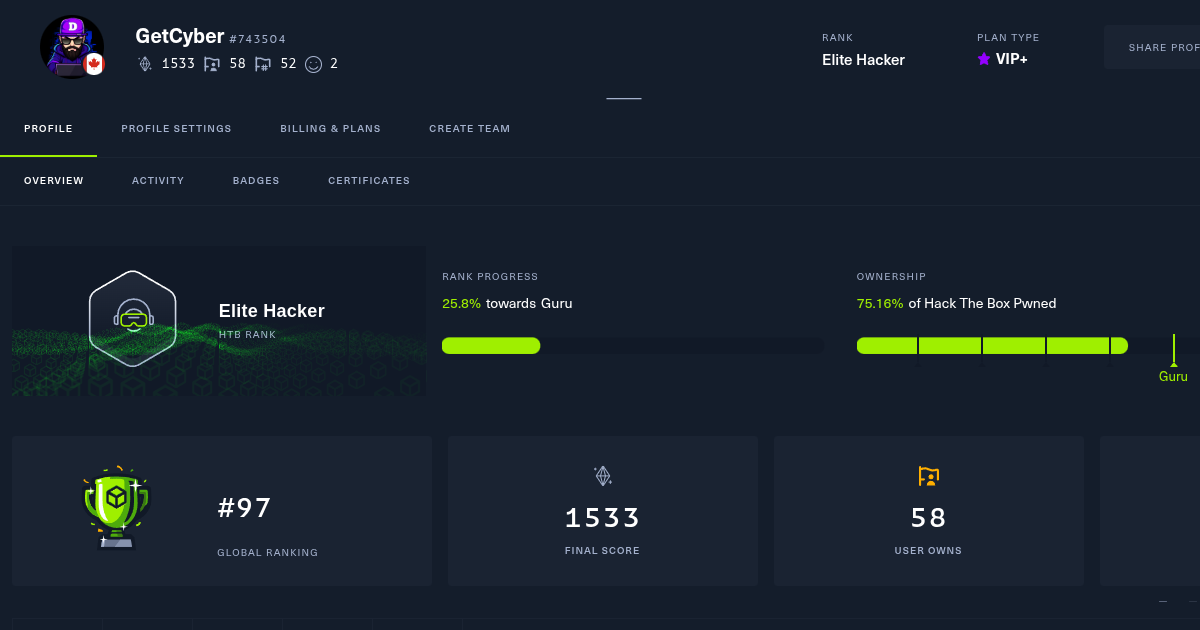Click the 58 user owns value
The image size is (1200, 630).
pos(929,518)
